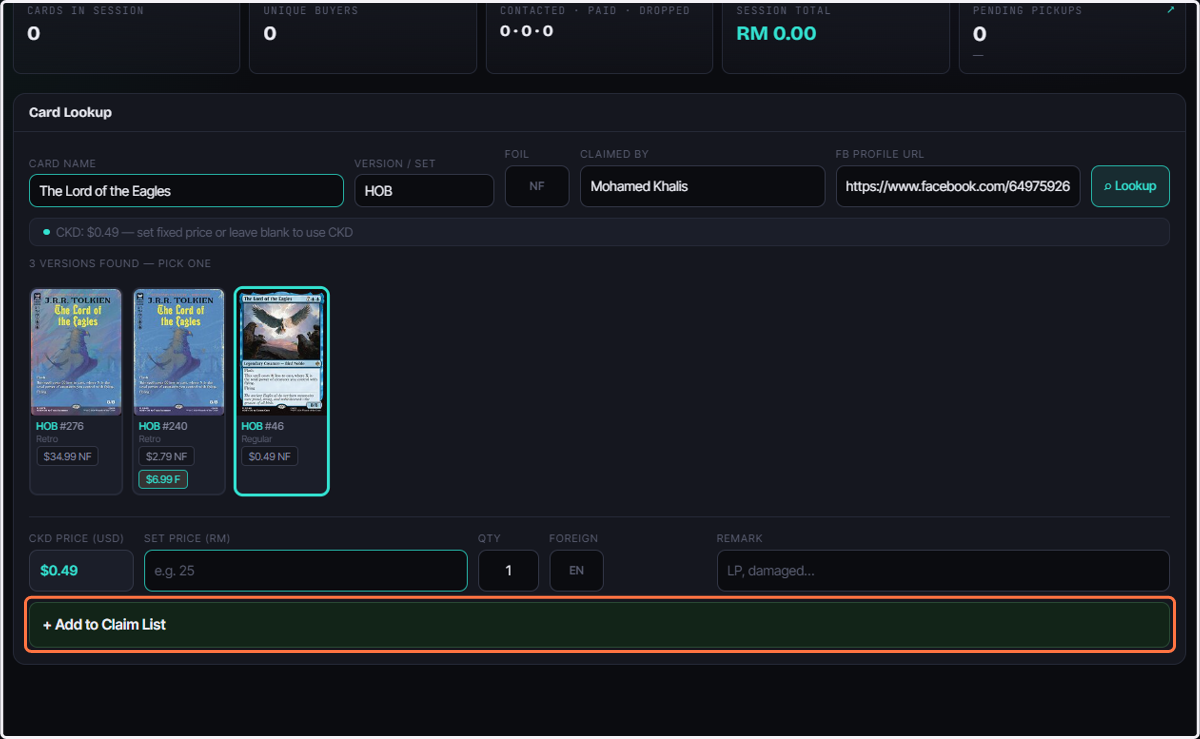Viewport: 1200px width, 739px height.
Task: Click into the Card Name field
Action: pos(186,191)
